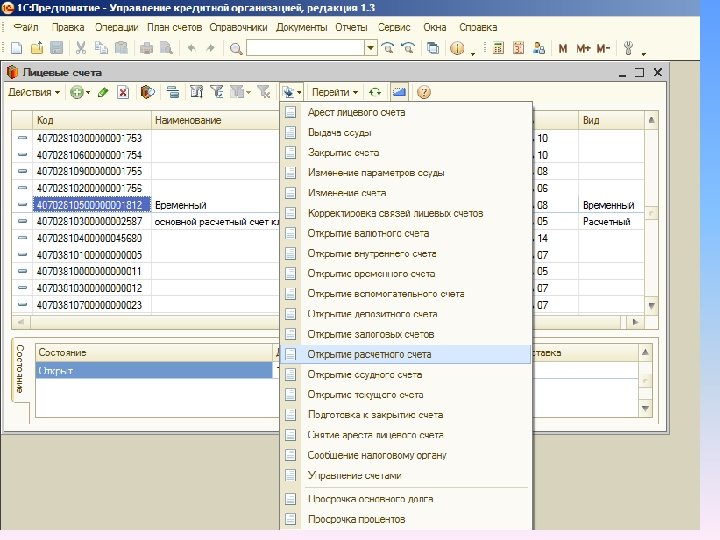The image size is (720, 540).
Task: Expand the Действия dropdown
Action: [34, 92]
